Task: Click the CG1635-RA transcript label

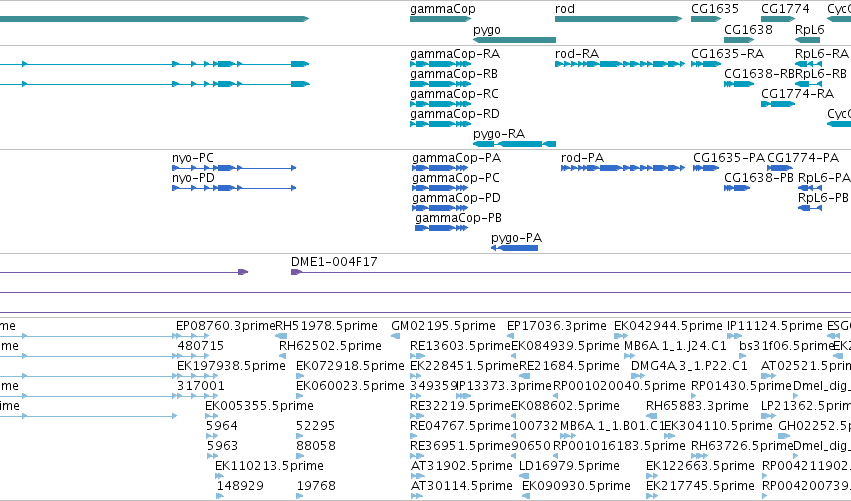Action: (x=727, y=54)
